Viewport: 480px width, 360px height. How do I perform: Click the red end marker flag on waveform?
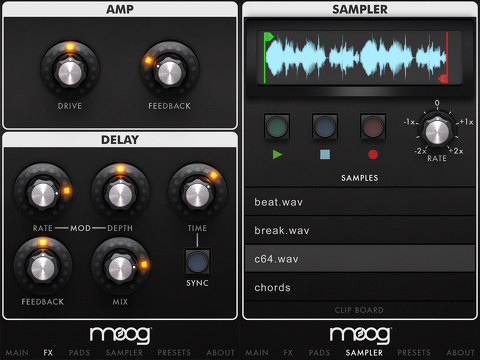pyautogui.click(x=443, y=79)
